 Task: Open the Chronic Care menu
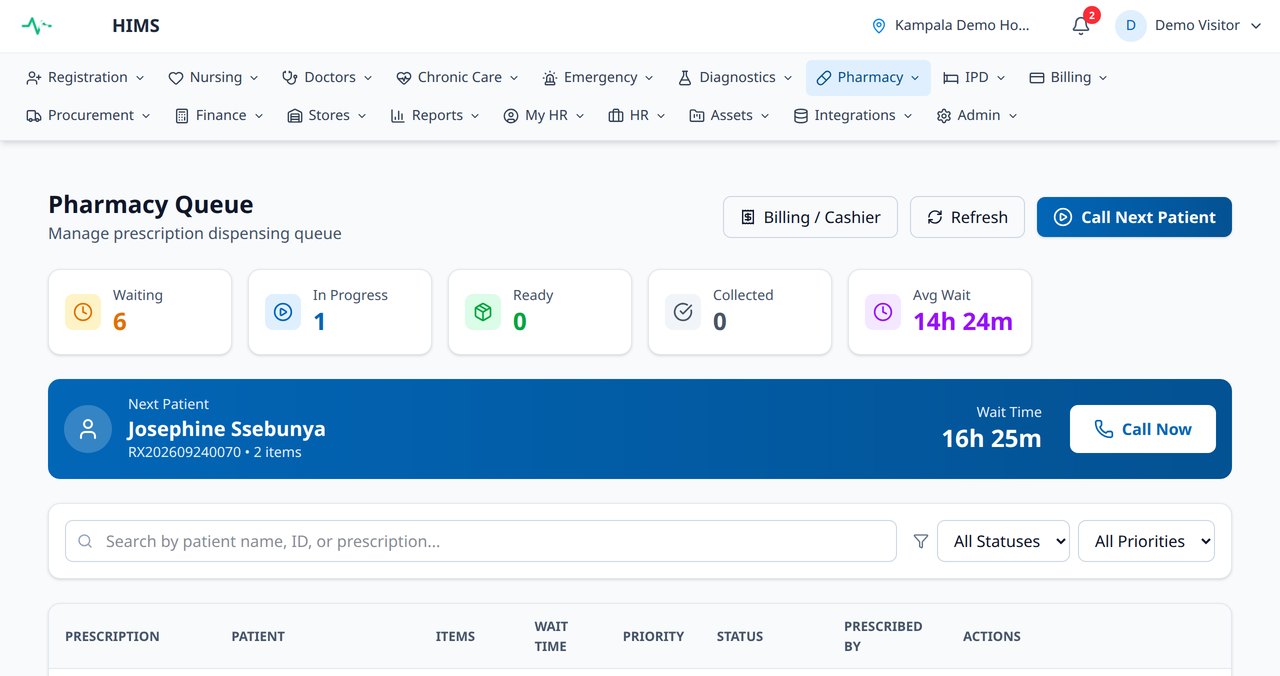click(457, 77)
